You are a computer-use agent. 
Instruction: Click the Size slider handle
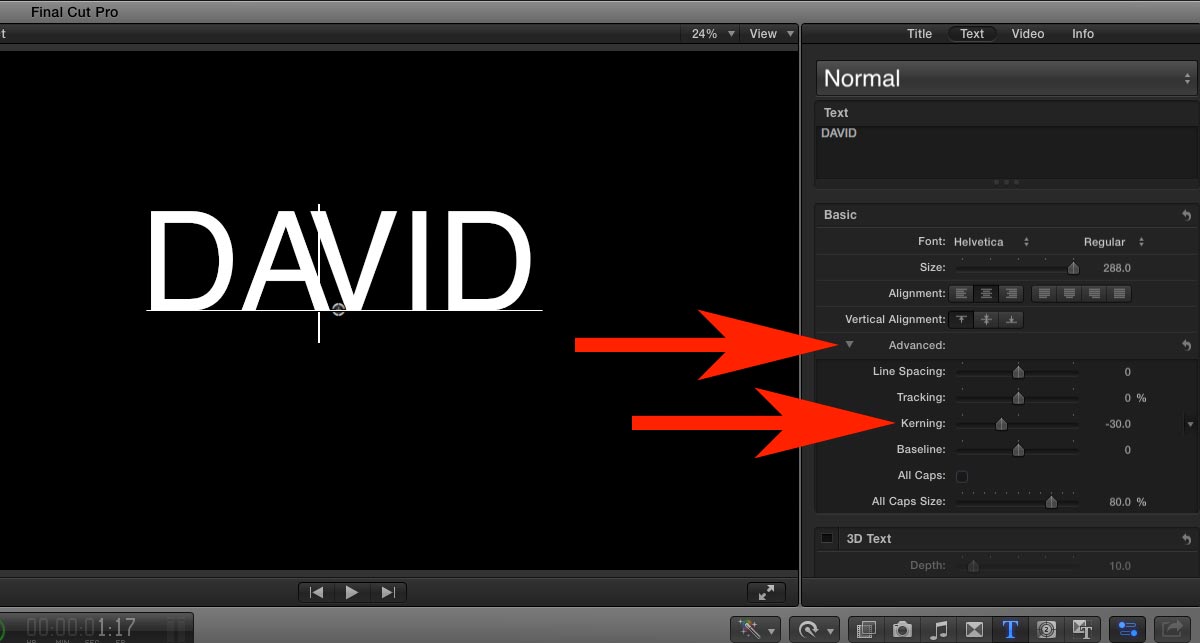coord(1073,268)
